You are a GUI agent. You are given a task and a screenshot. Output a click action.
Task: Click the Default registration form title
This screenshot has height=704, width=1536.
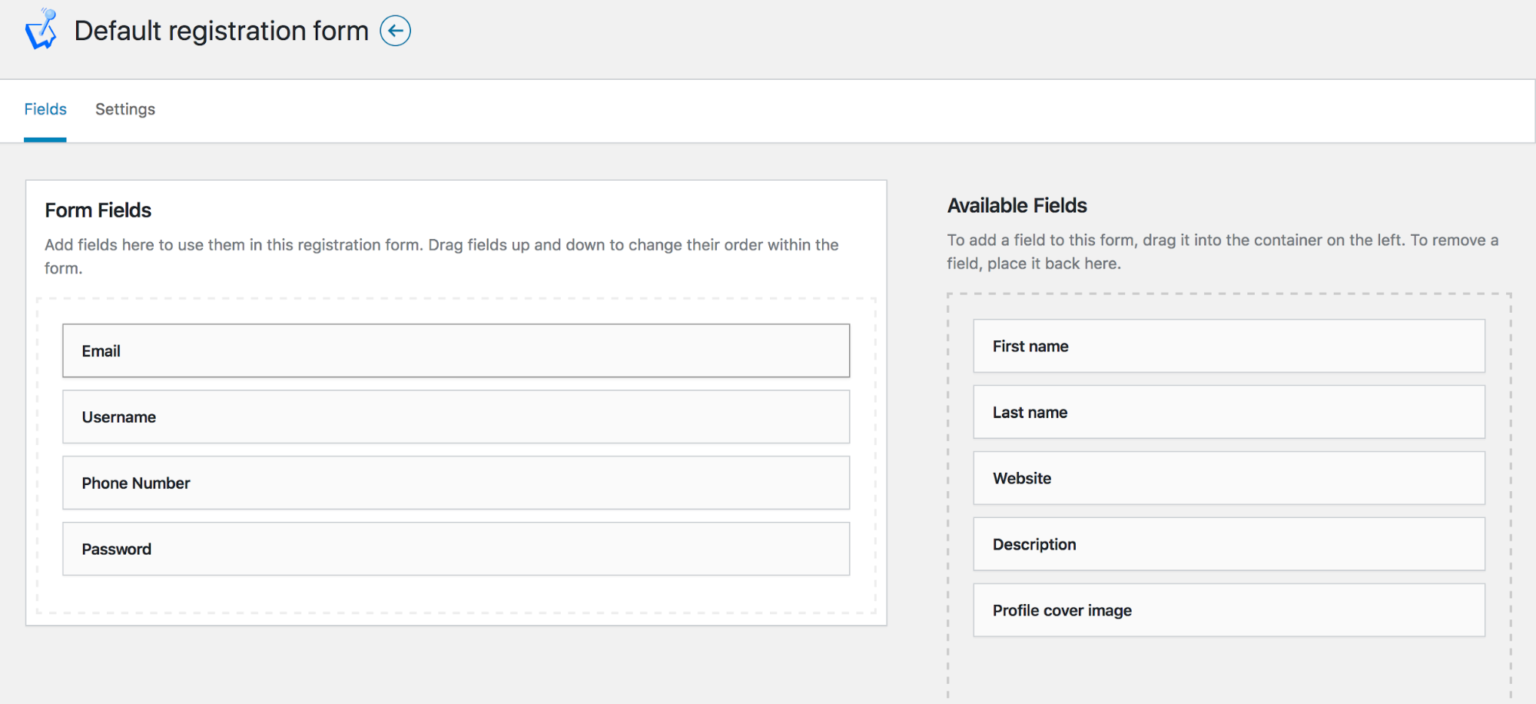tap(221, 31)
